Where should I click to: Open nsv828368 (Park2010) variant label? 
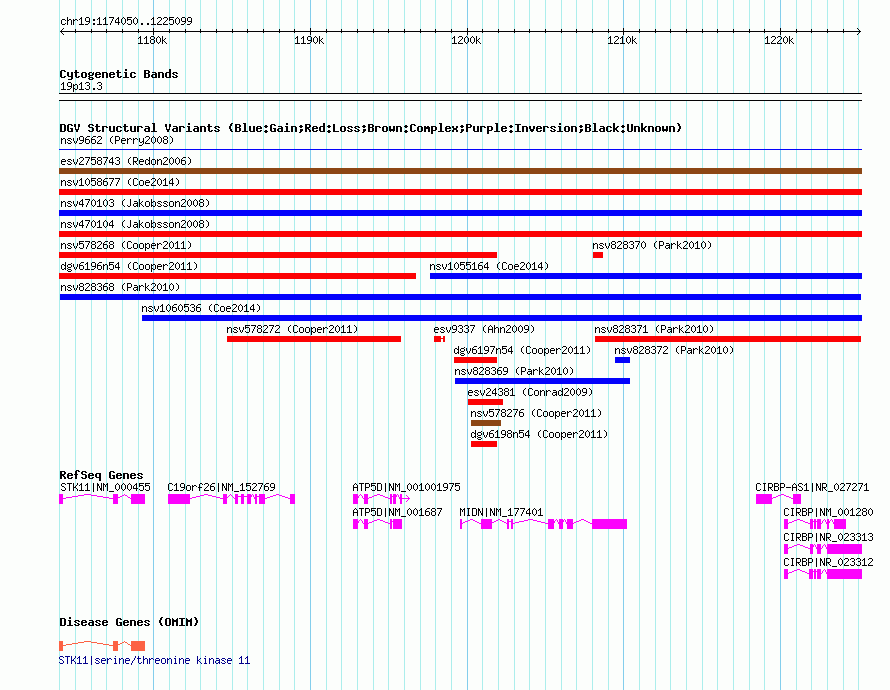(120, 287)
